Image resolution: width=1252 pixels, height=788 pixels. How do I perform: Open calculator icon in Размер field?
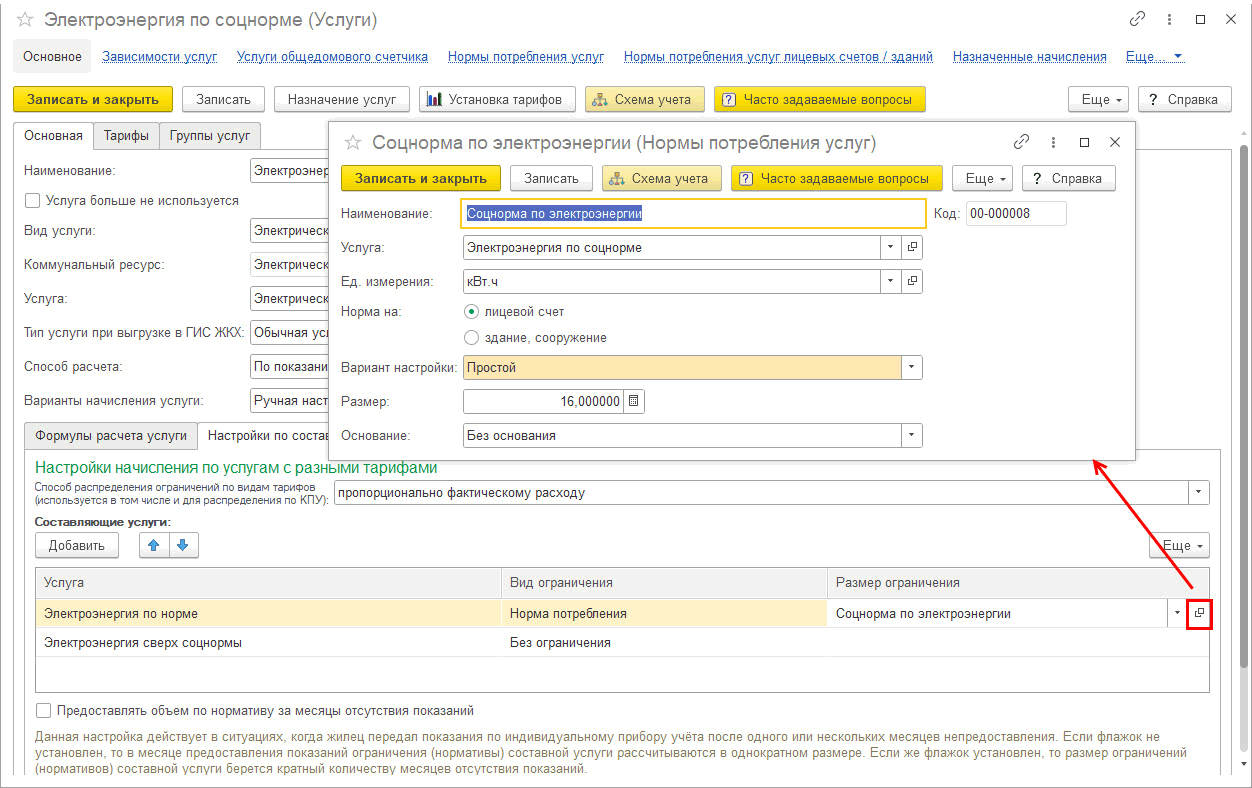[634, 402]
